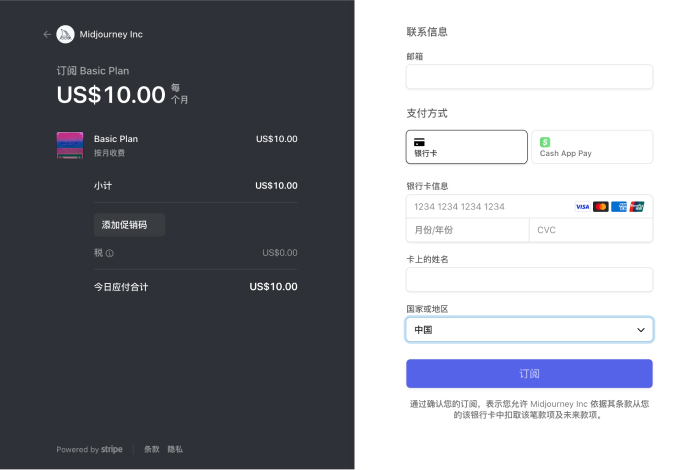This screenshot has height=470, width=700.
Task: Open the 国家或地区 country dropdown
Action: pyautogui.click(x=529, y=330)
